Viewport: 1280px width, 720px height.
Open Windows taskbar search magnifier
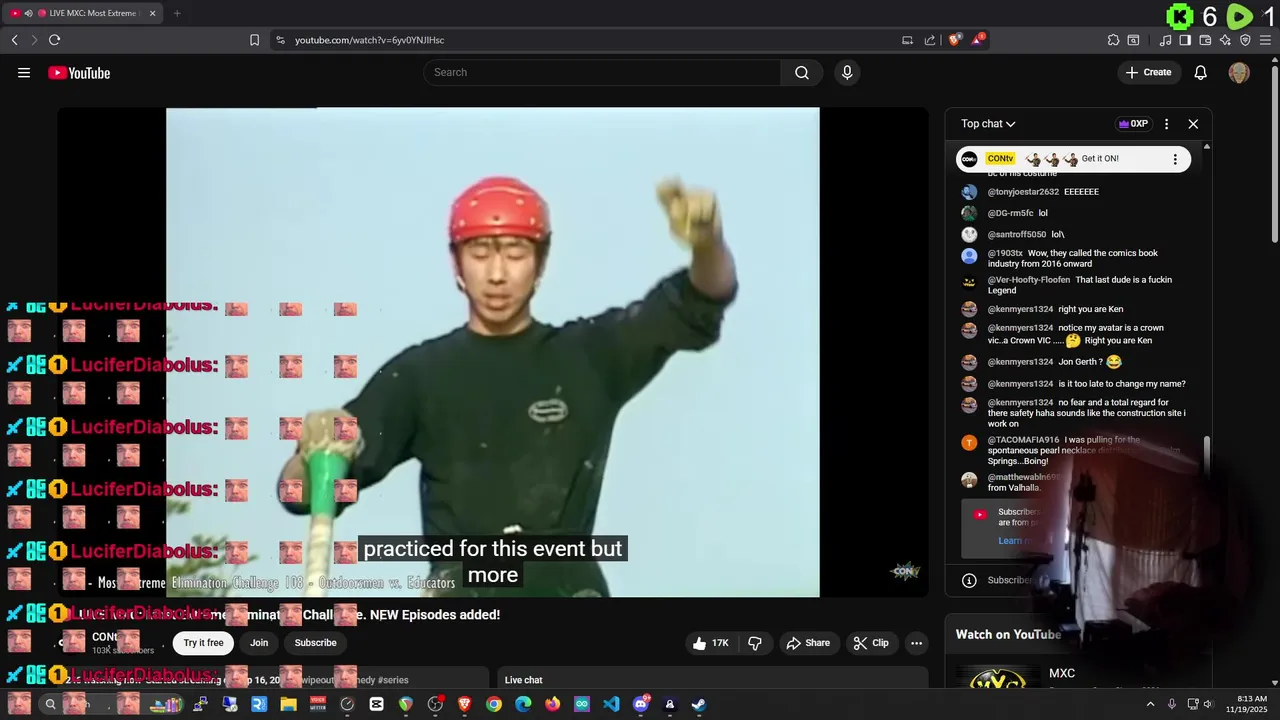[x=50, y=704]
